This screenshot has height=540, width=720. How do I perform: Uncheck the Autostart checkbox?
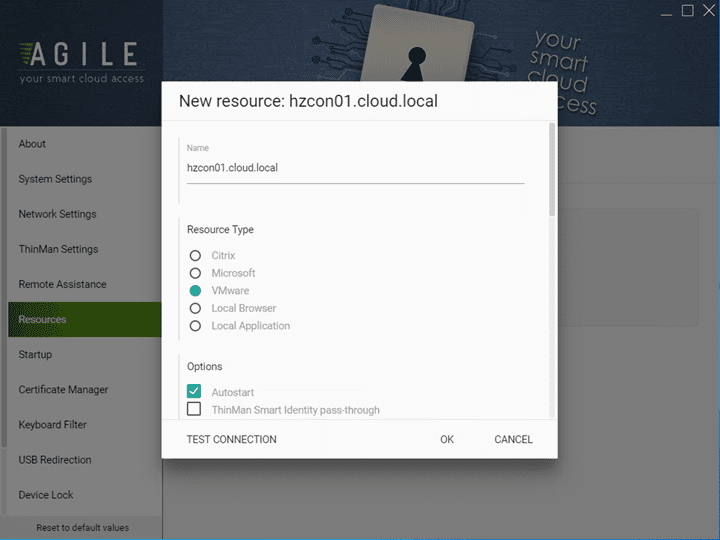pos(194,391)
